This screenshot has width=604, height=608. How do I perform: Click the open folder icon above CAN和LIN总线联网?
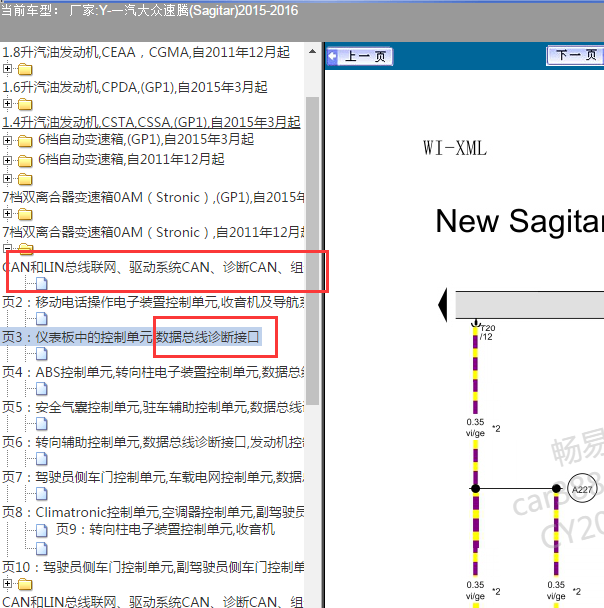coord(26,248)
